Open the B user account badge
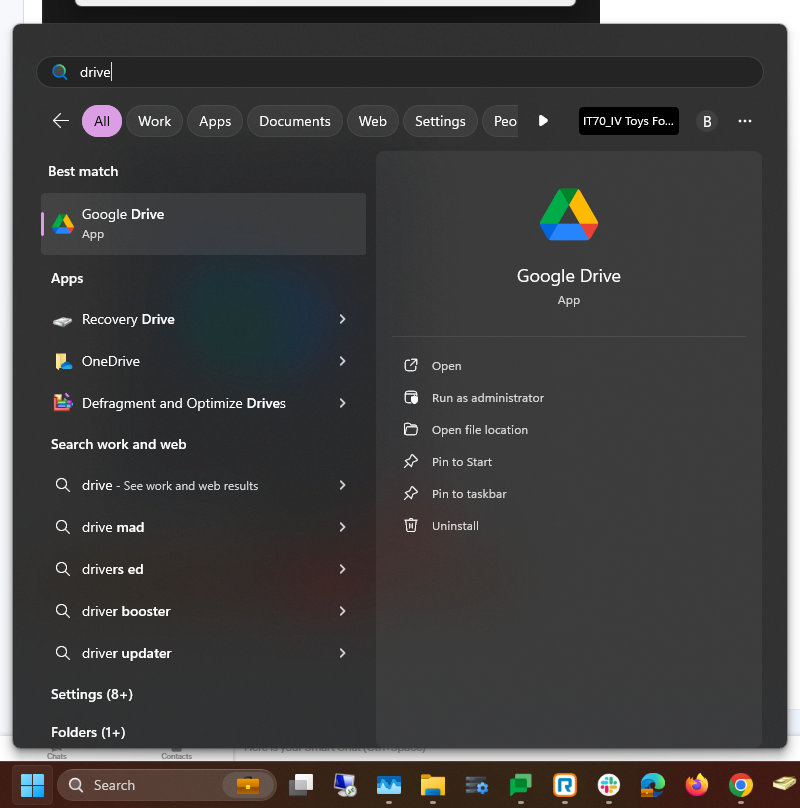 707,121
